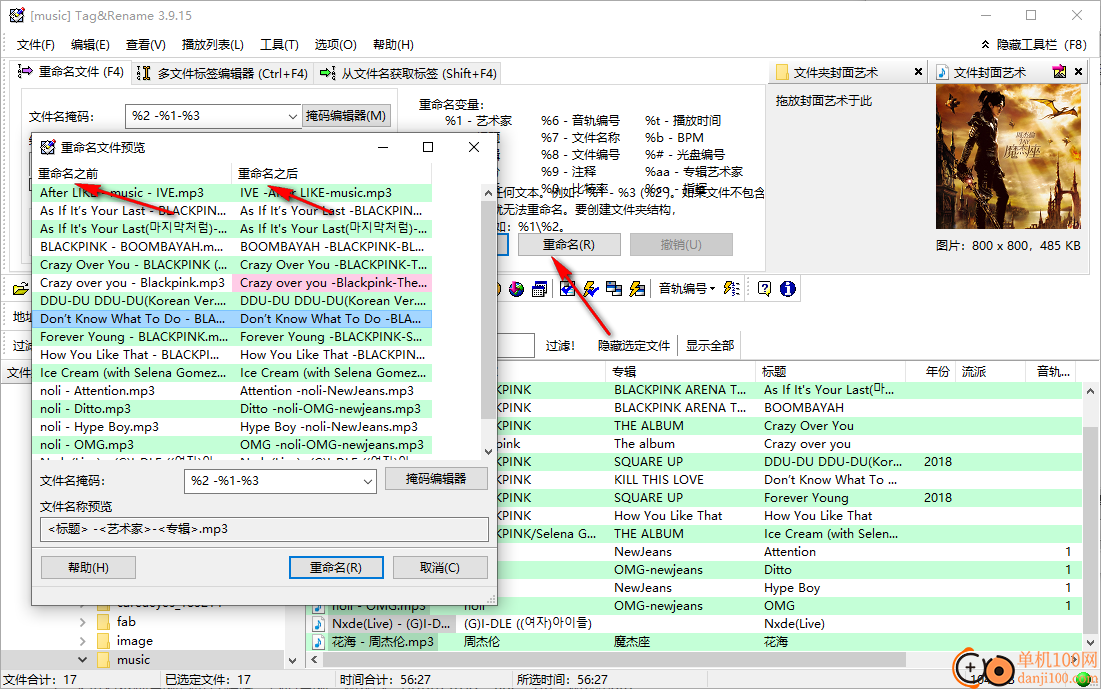1101x689 pixels.
Task: Close the 文件夹封面艺术 panel
Action: click(x=918, y=72)
